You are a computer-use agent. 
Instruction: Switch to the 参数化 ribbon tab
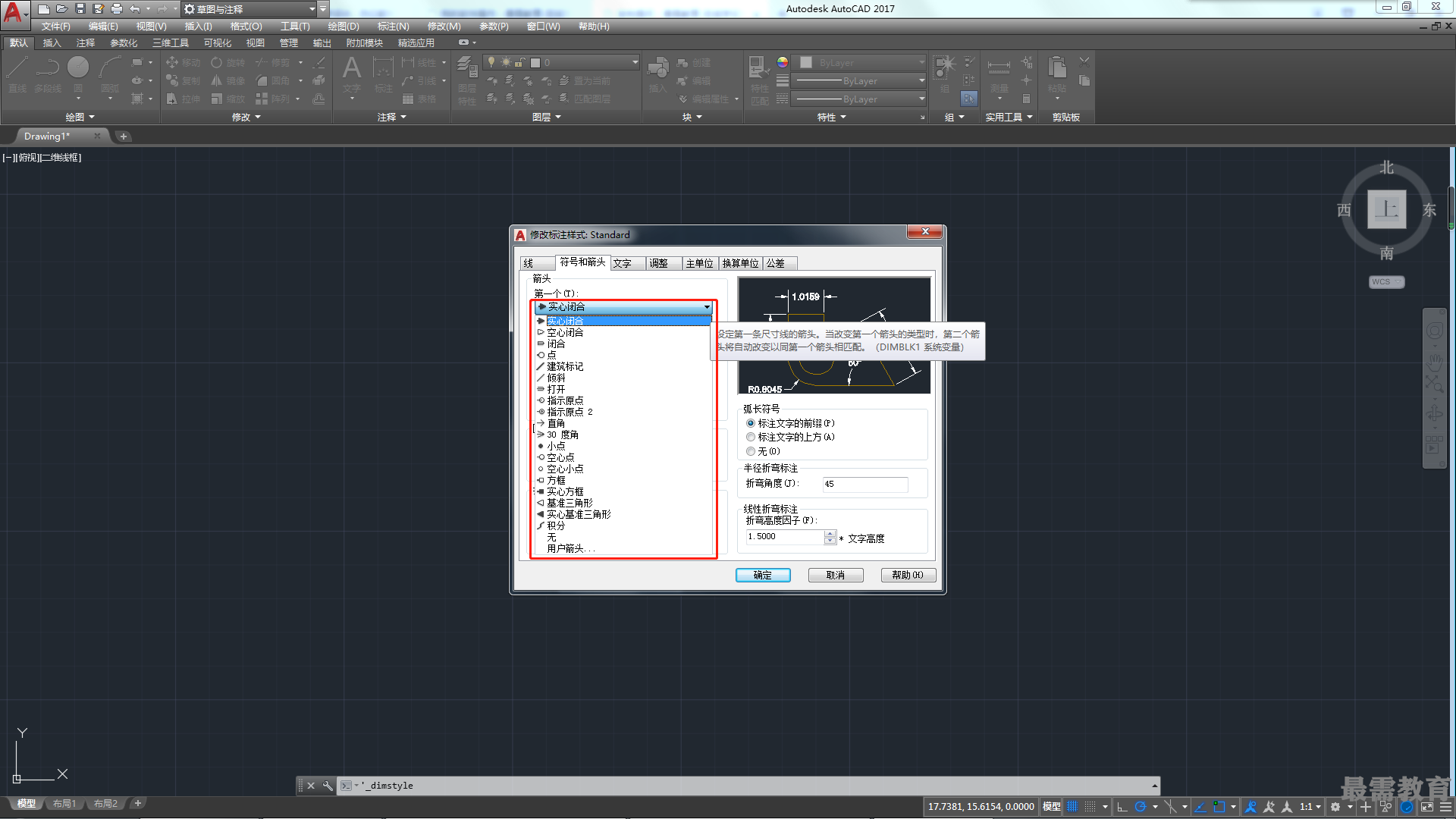124,43
